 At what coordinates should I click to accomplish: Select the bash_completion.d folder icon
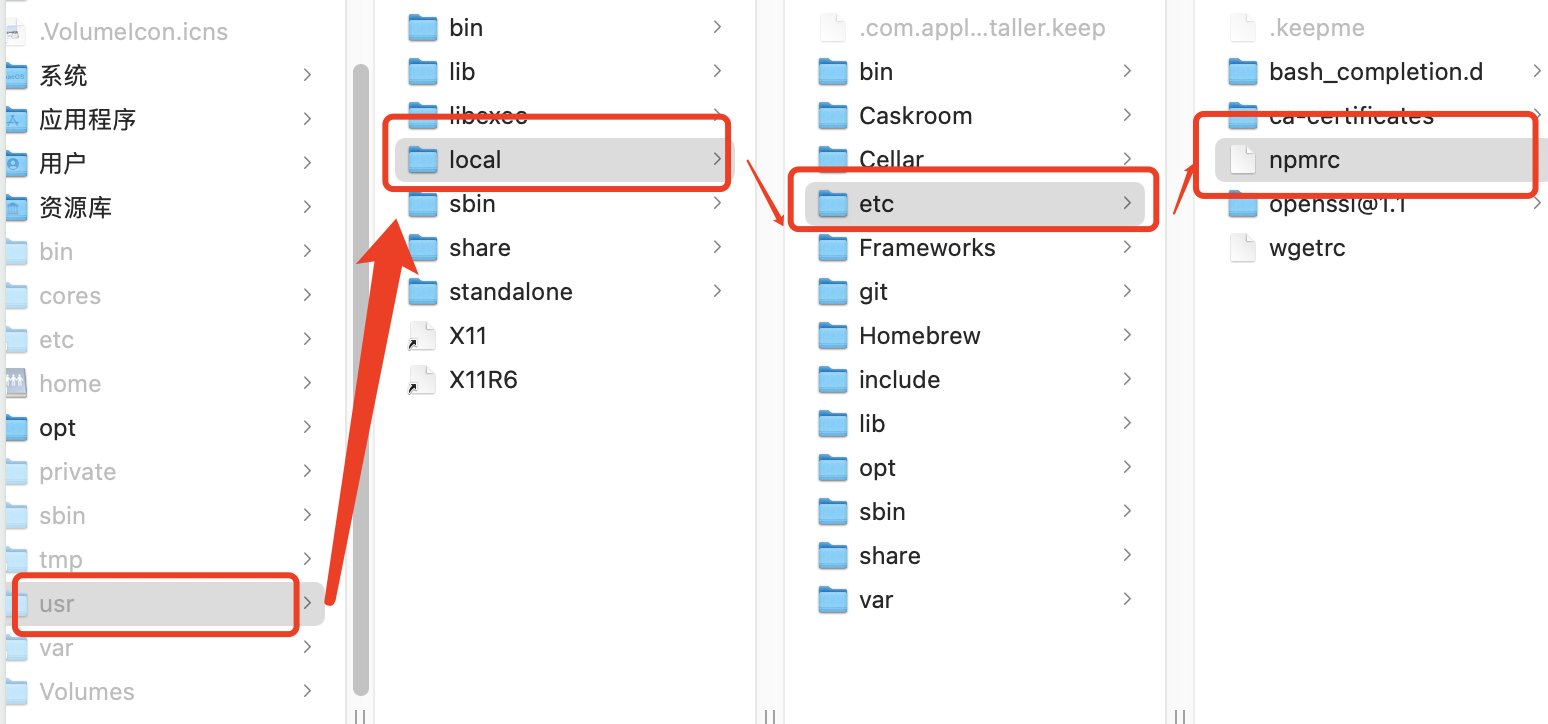point(1243,71)
